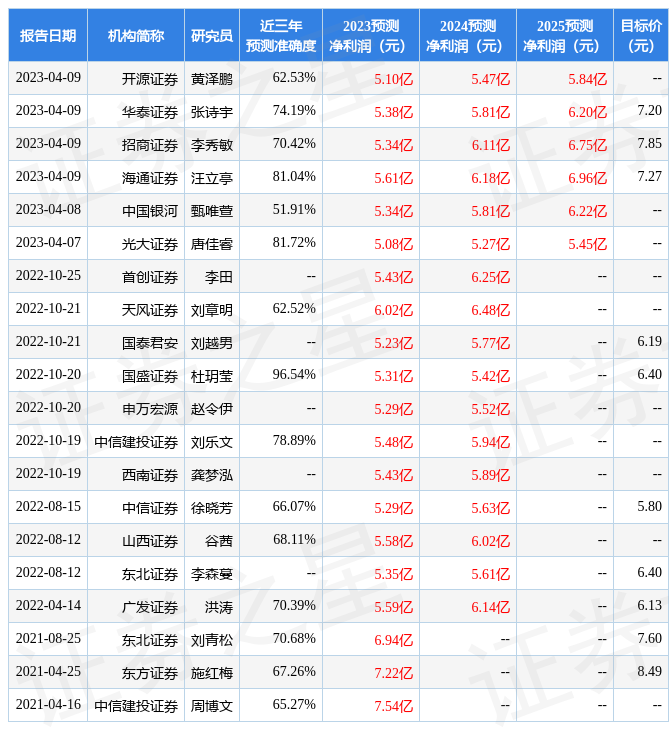The height and width of the screenshot is (730, 669).
Task: Click 2023 profit forecast 7.54亿
Action: [x=393, y=706]
